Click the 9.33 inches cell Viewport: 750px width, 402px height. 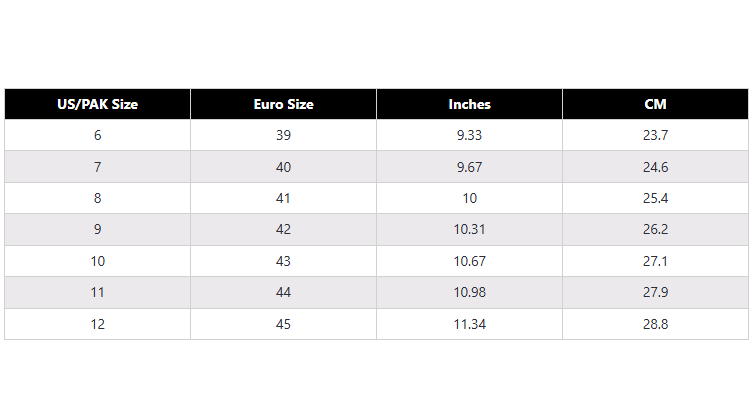point(469,135)
